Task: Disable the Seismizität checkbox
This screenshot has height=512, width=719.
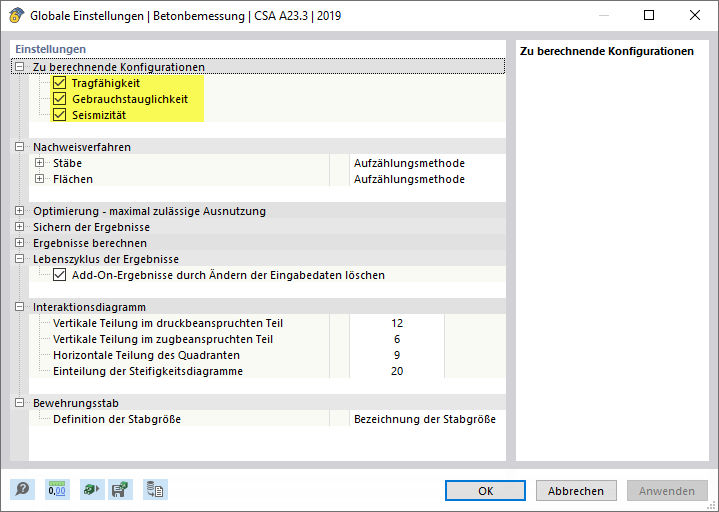Action: click(x=60, y=115)
